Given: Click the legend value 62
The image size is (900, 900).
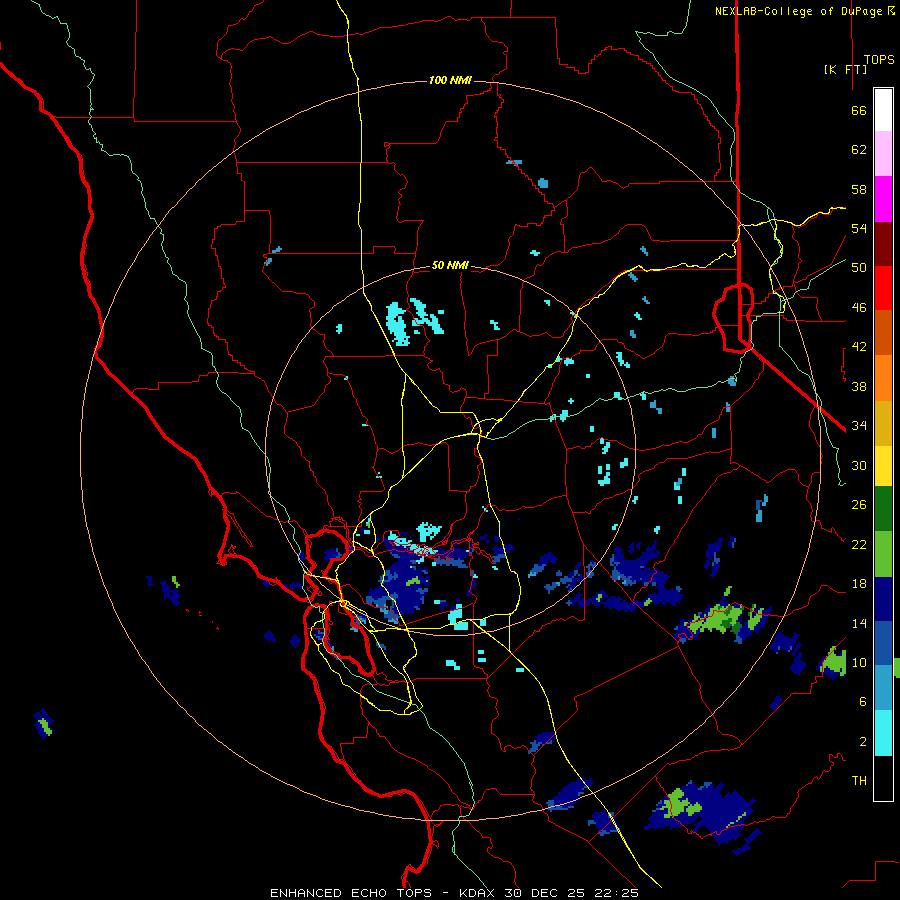Looking at the screenshot, I should coord(859,150).
